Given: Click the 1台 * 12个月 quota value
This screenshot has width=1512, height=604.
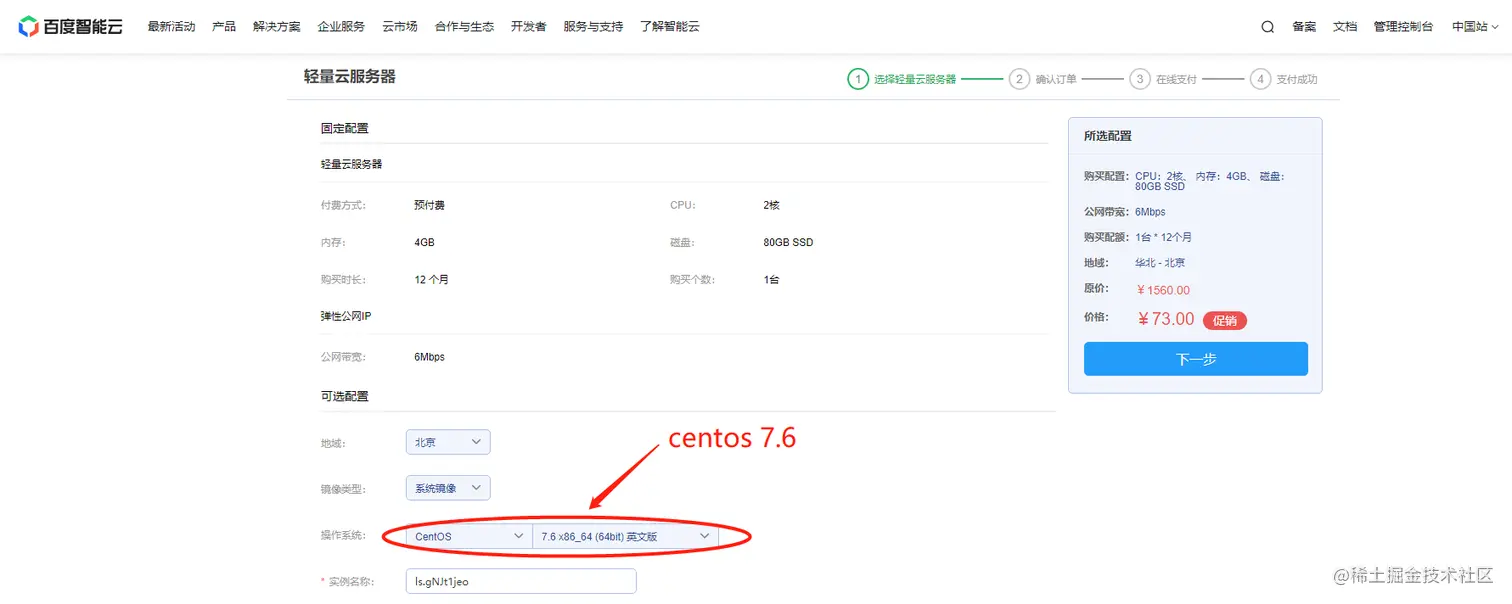Looking at the screenshot, I should click(1163, 238).
